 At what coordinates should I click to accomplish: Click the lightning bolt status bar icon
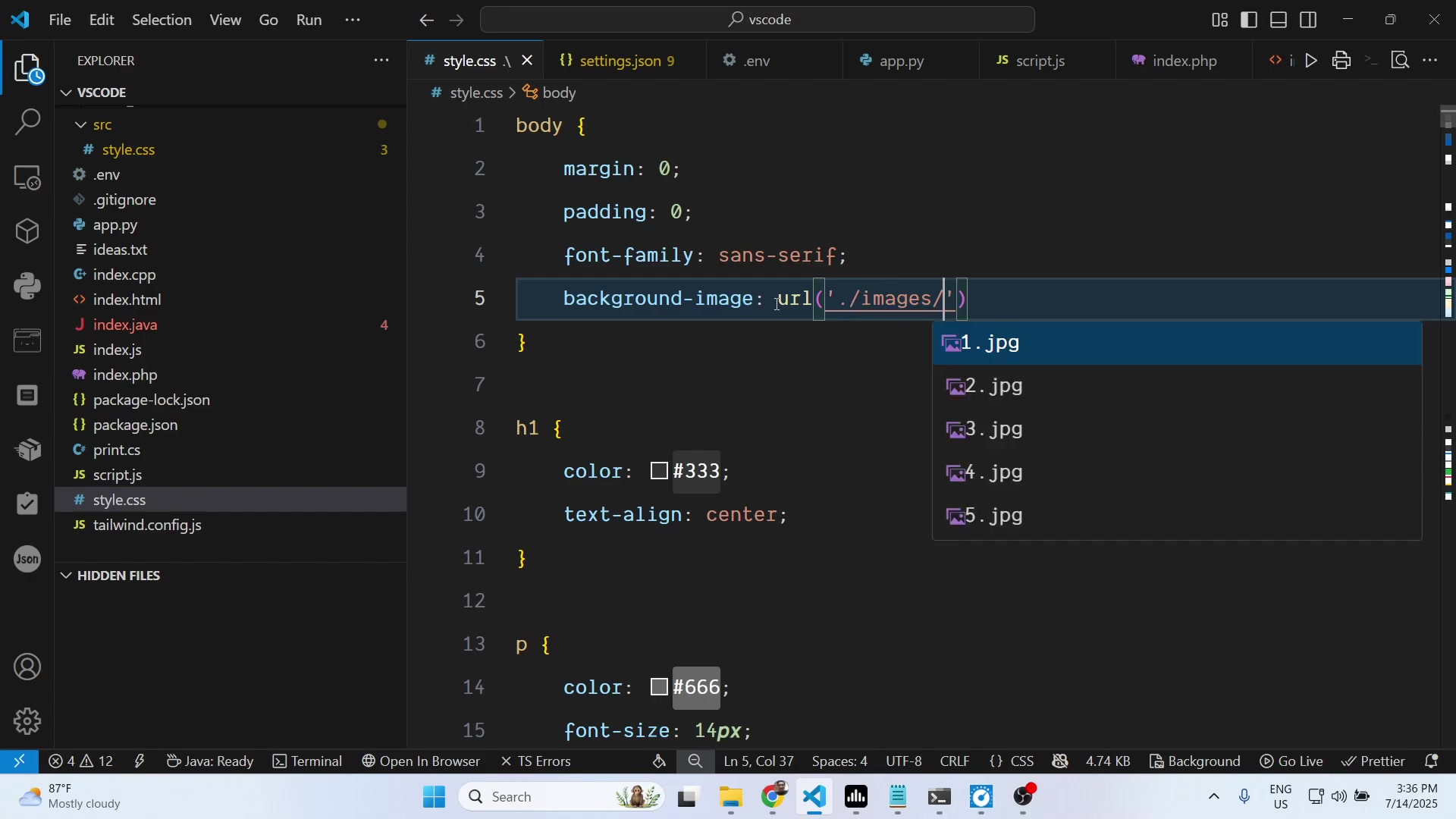(140, 761)
